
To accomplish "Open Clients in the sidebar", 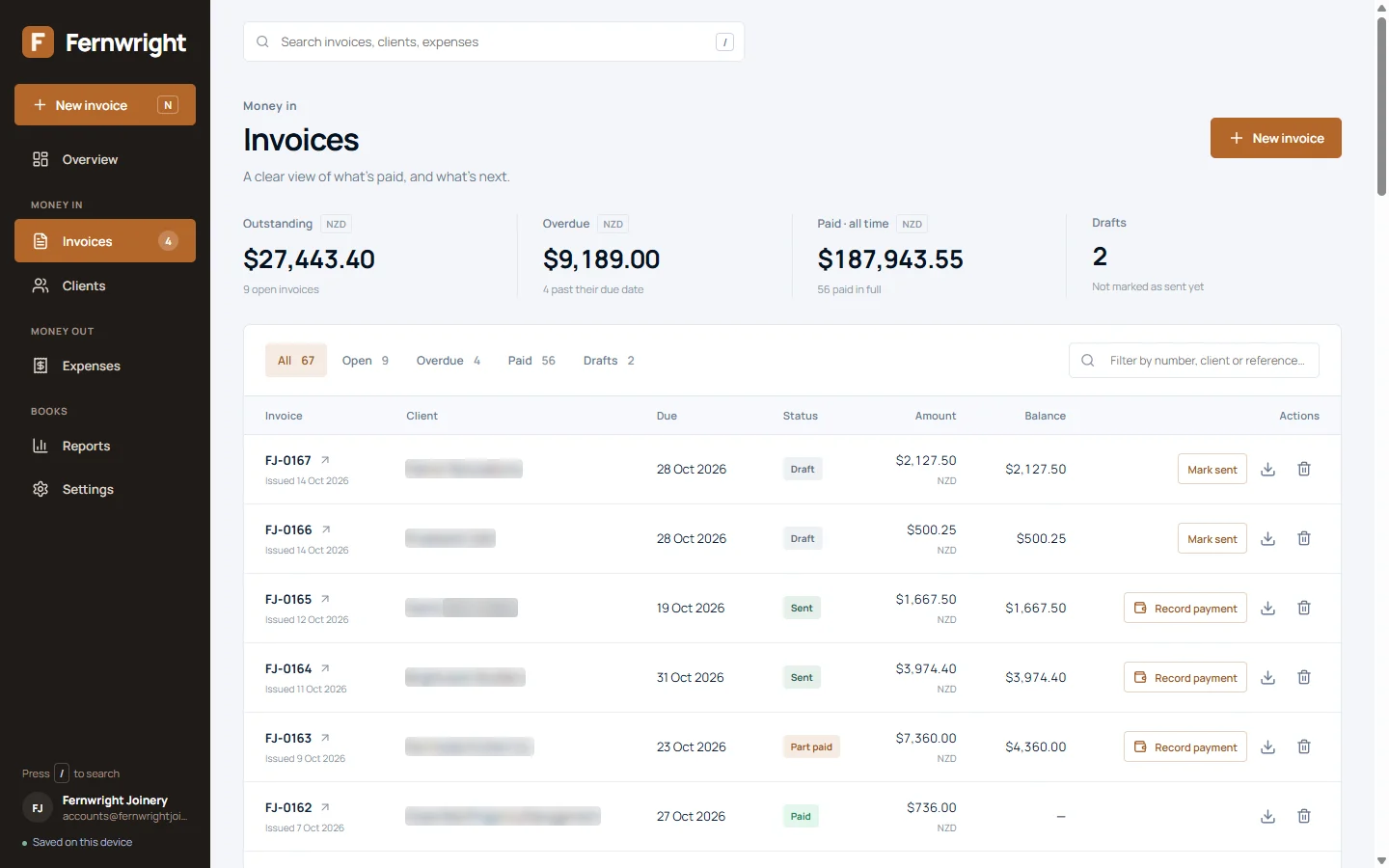I will click(105, 285).
